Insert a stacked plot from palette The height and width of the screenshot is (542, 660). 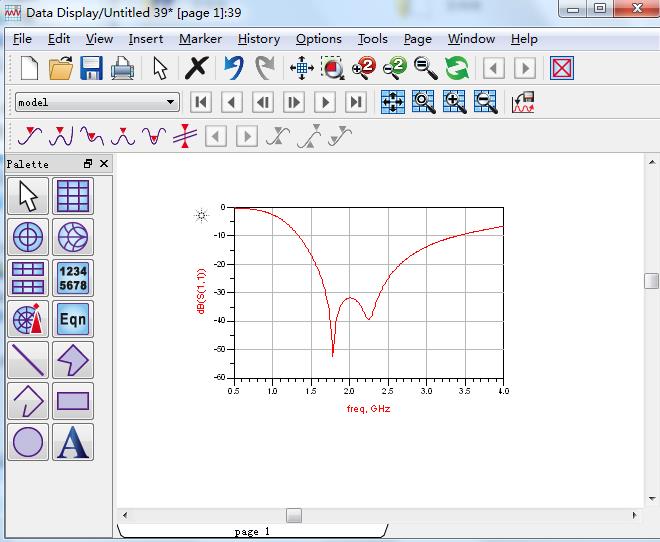28,278
